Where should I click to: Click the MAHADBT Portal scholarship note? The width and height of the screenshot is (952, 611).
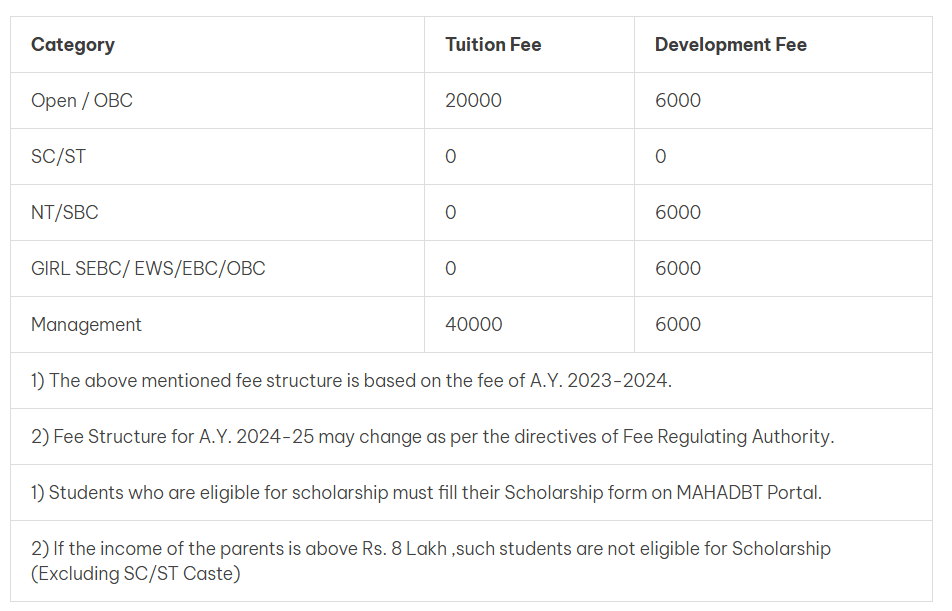pyautogui.click(x=426, y=493)
